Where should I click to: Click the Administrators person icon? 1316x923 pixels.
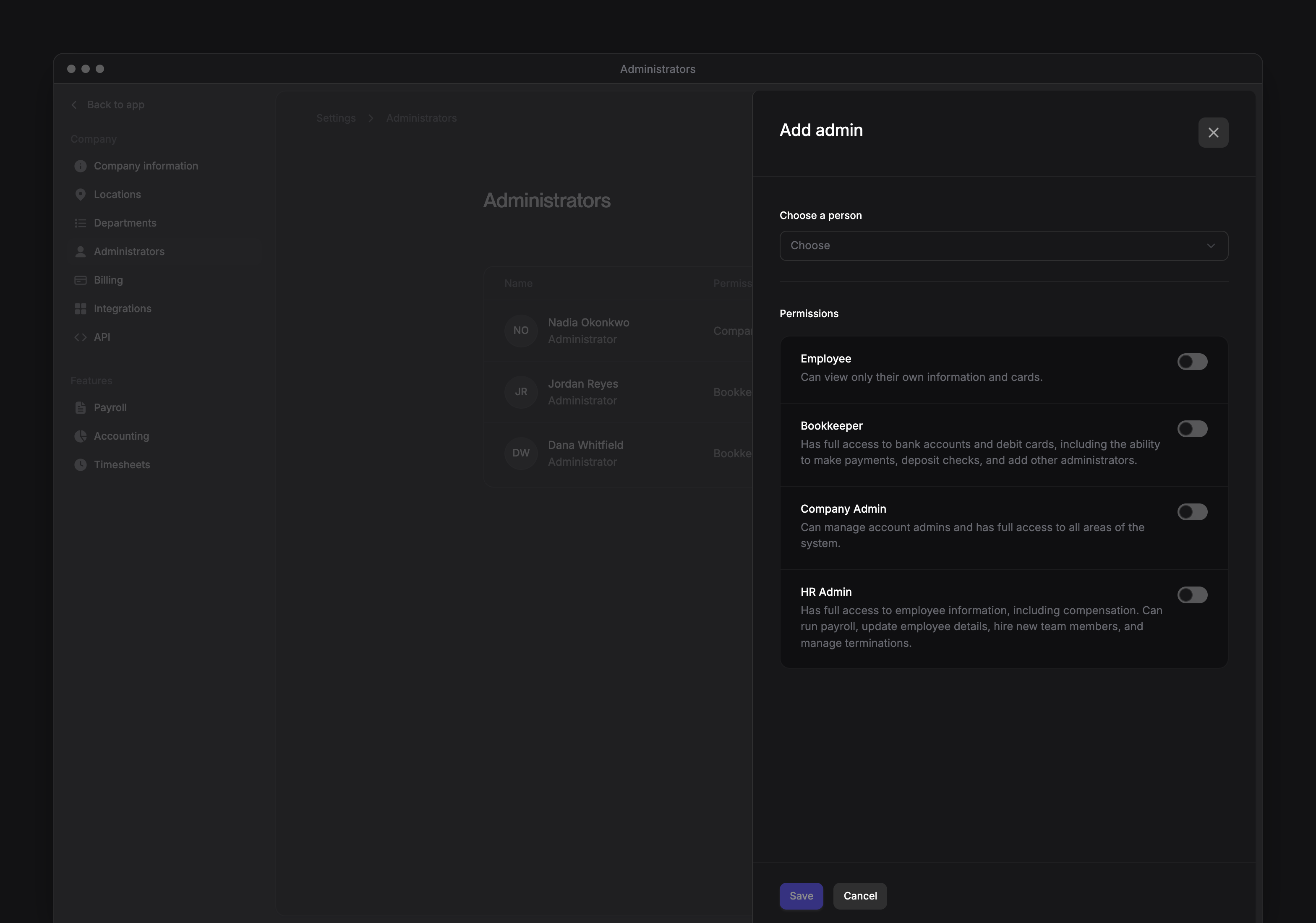pyautogui.click(x=80, y=252)
